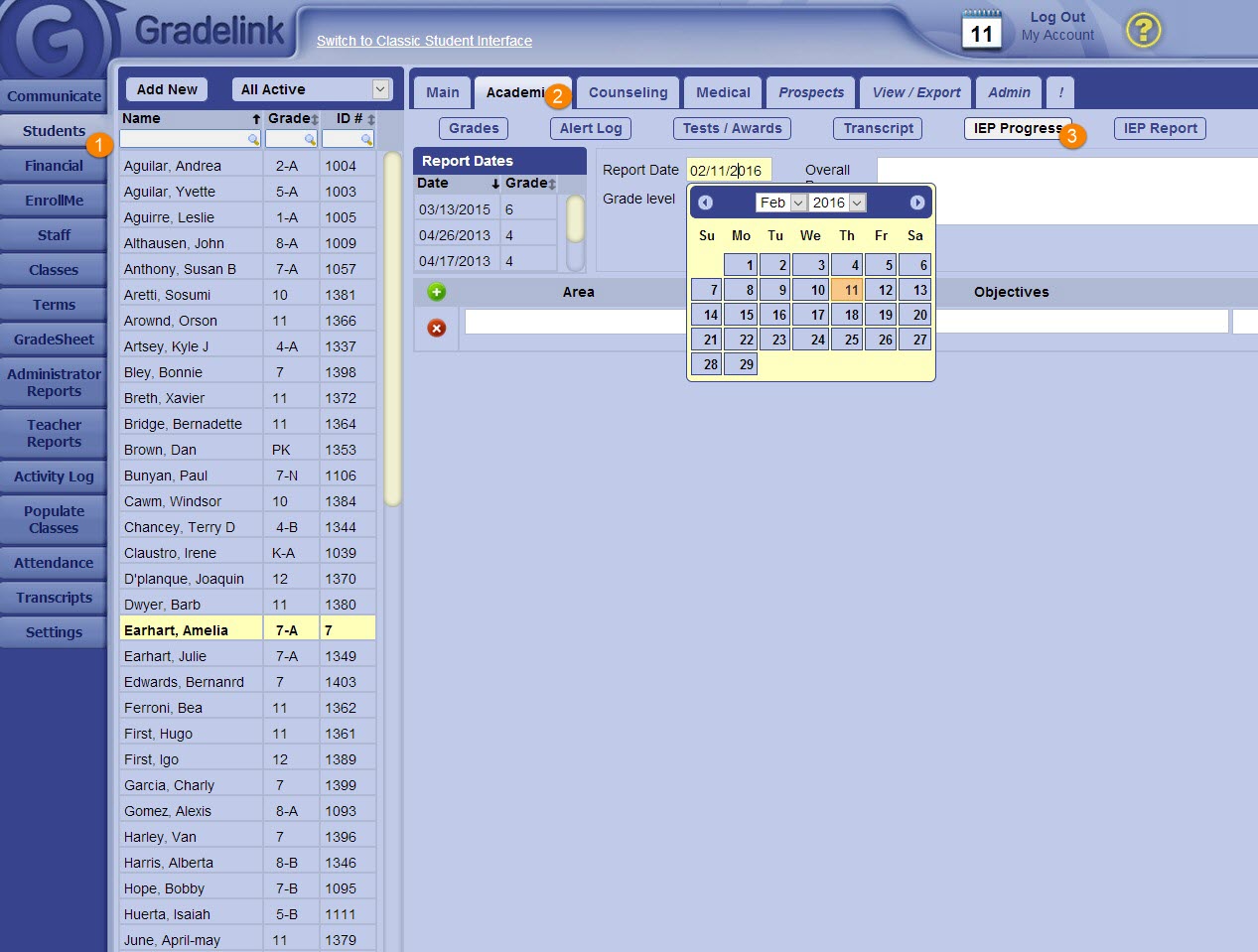
Task: Open the 2016 year dropdown in calendar
Action: 857,203
